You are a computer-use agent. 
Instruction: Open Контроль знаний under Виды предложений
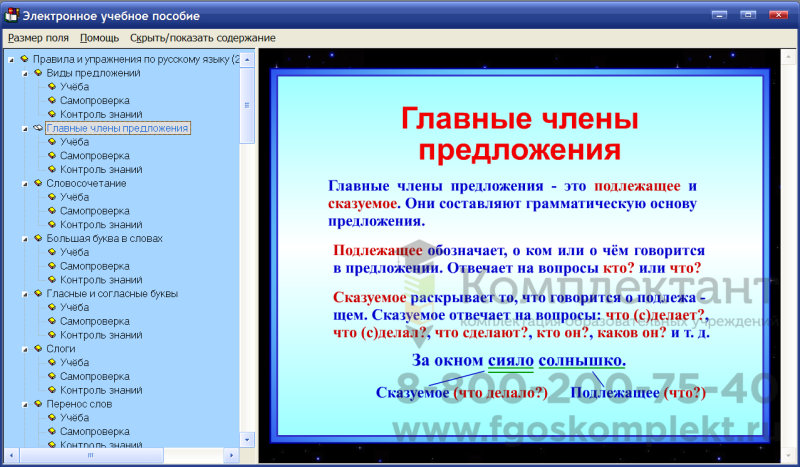(x=101, y=114)
